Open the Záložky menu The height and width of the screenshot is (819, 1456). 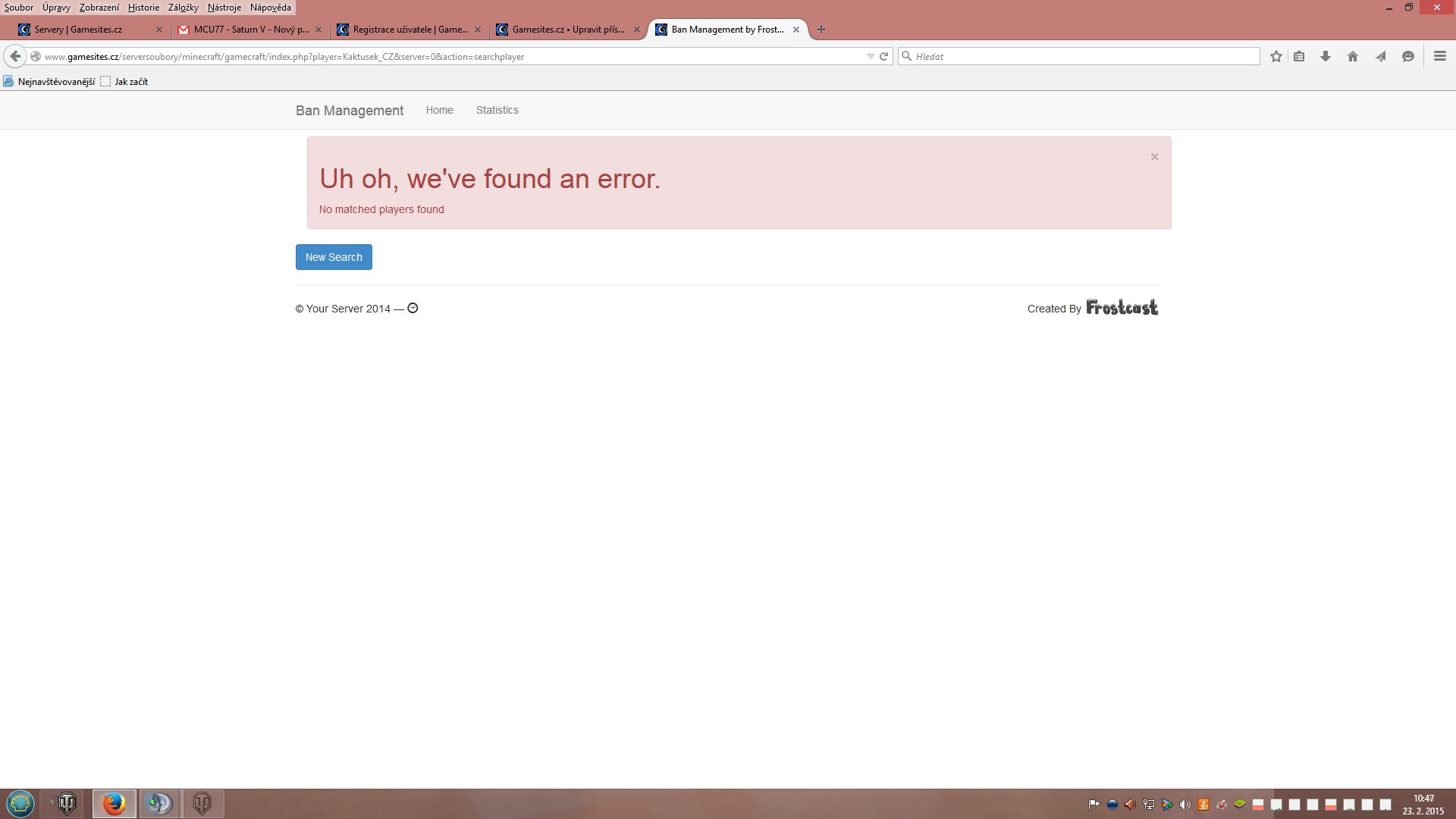[183, 8]
